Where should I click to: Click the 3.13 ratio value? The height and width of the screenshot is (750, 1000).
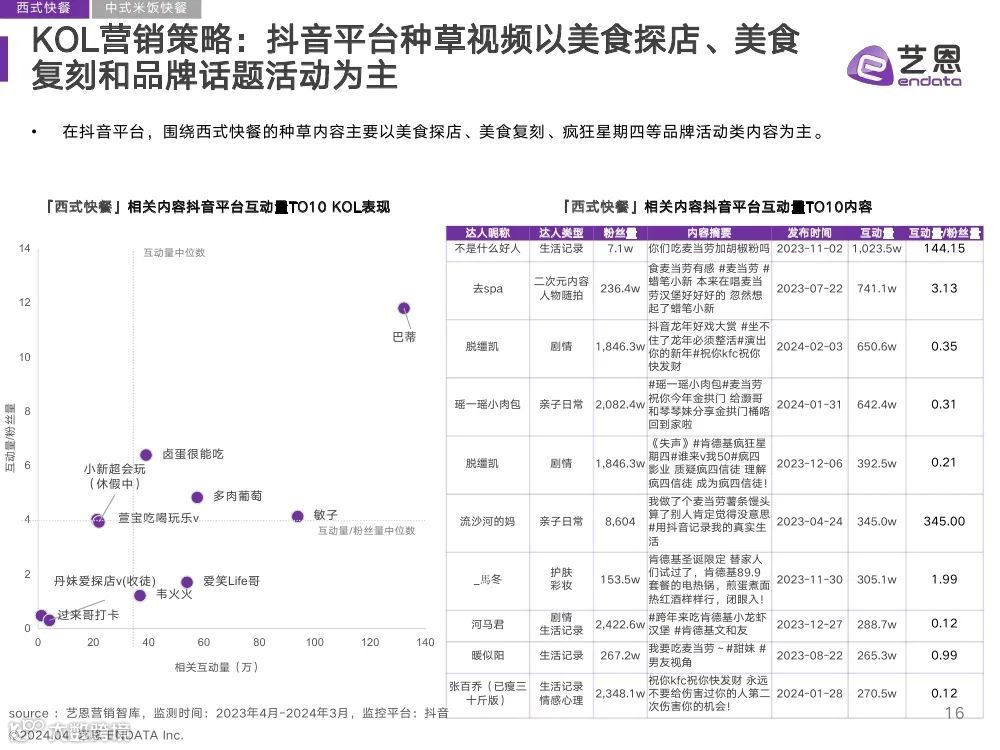[x=945, y=289]
